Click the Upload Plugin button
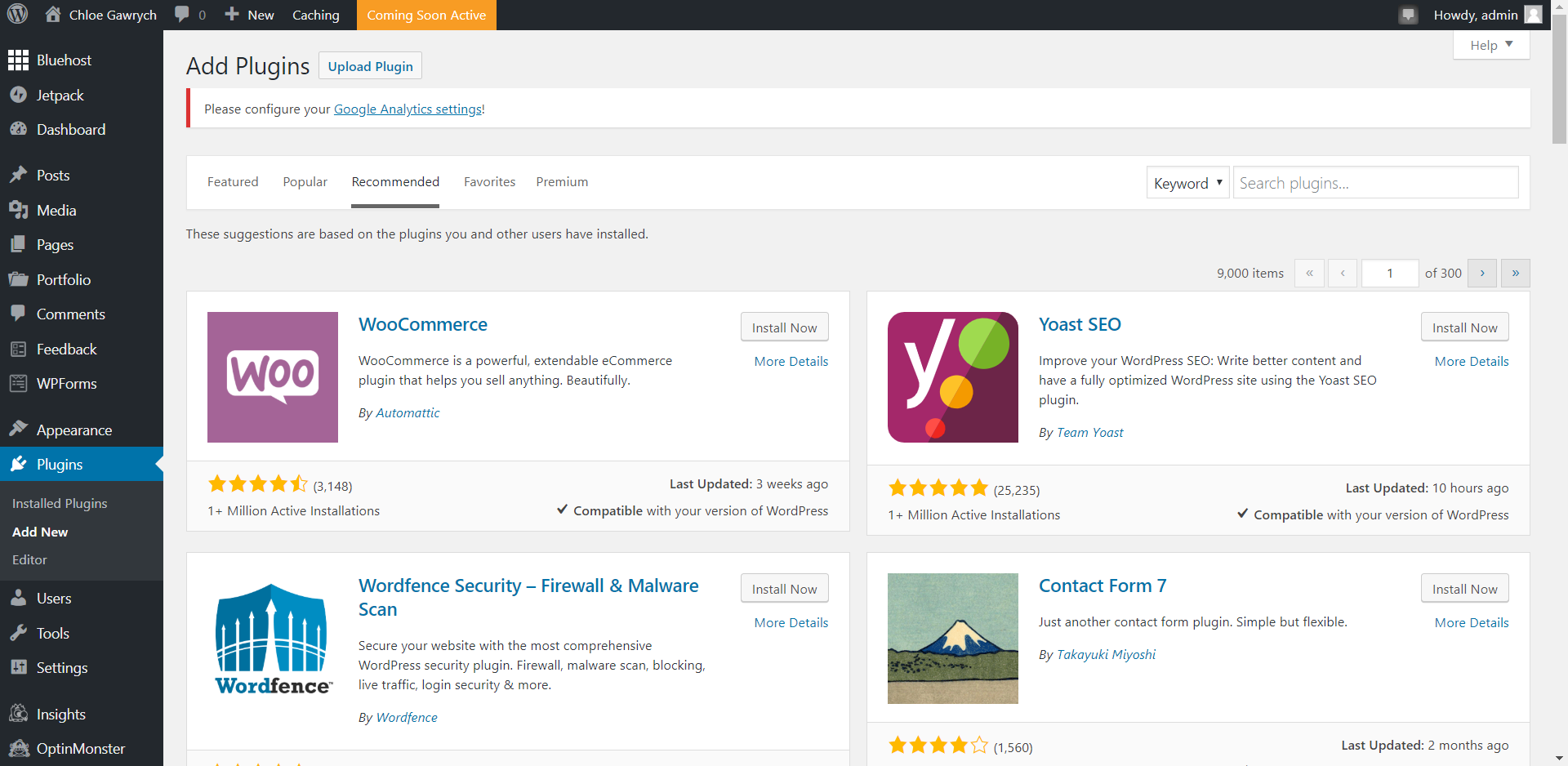The height and width of the screenshot is (766, 1568). pos(371,66)
